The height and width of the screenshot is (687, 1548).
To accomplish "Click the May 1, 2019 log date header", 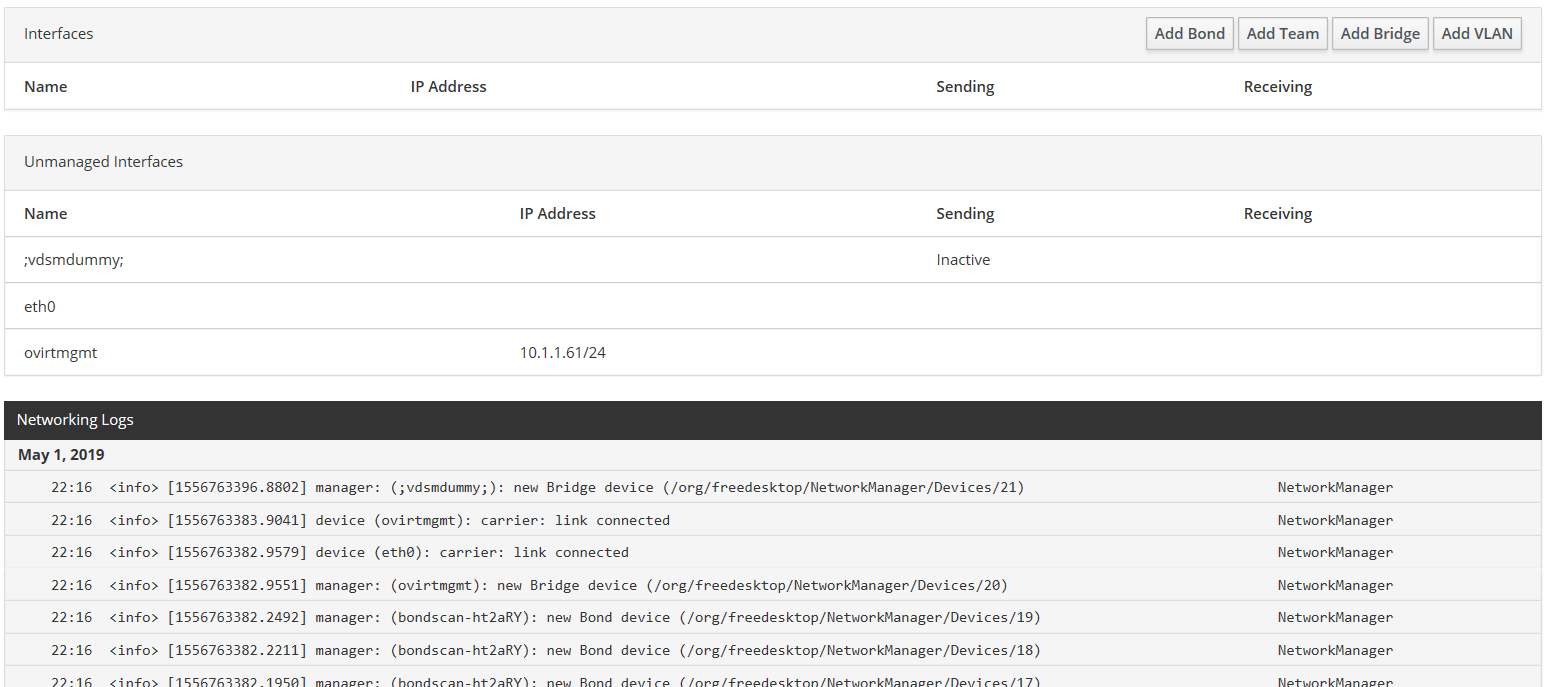I will pyautogui.click(x=61, y=455).
